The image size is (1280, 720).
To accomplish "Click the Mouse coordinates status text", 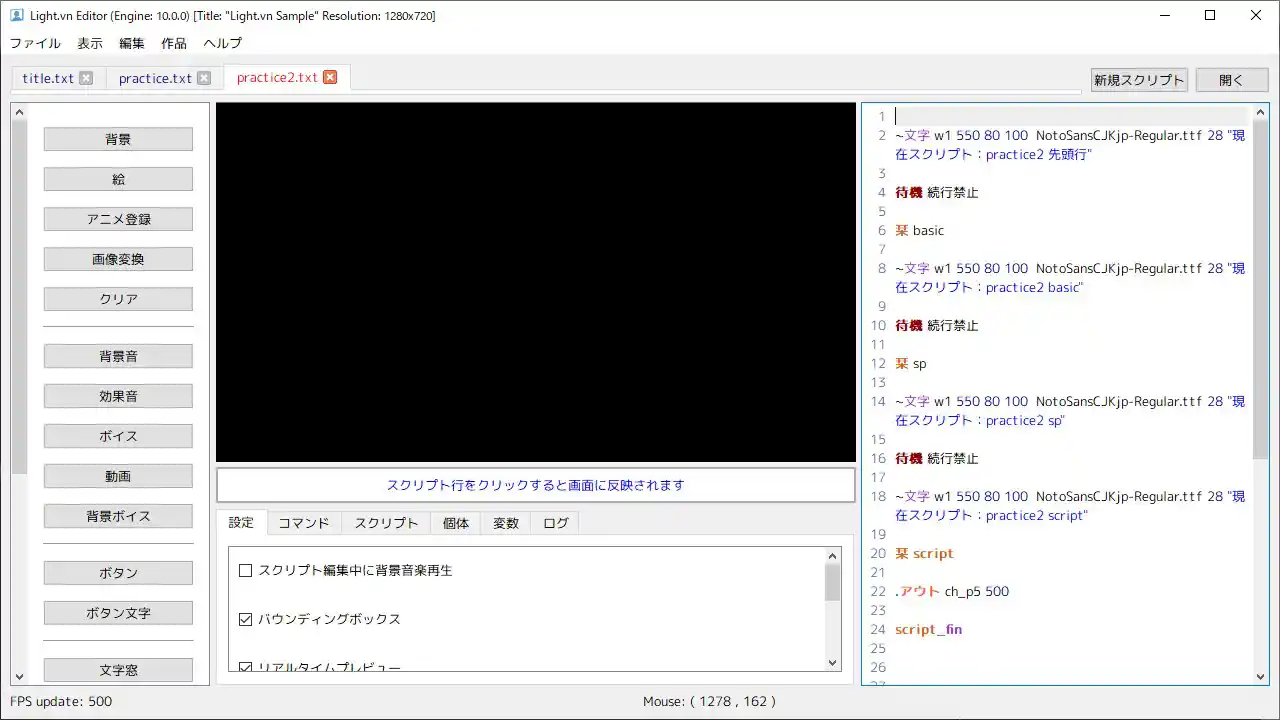I will 710,701.
